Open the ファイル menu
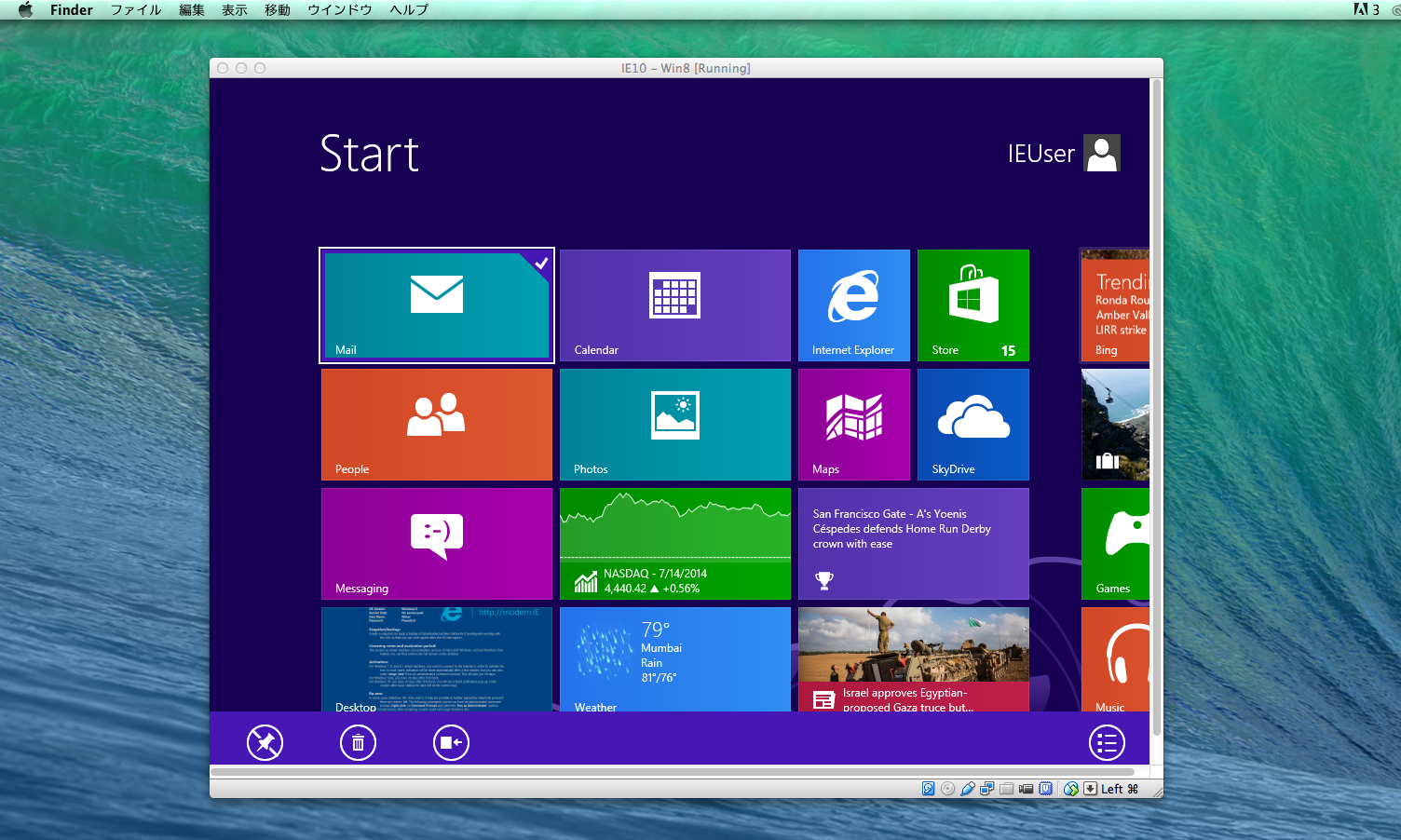 136,9
